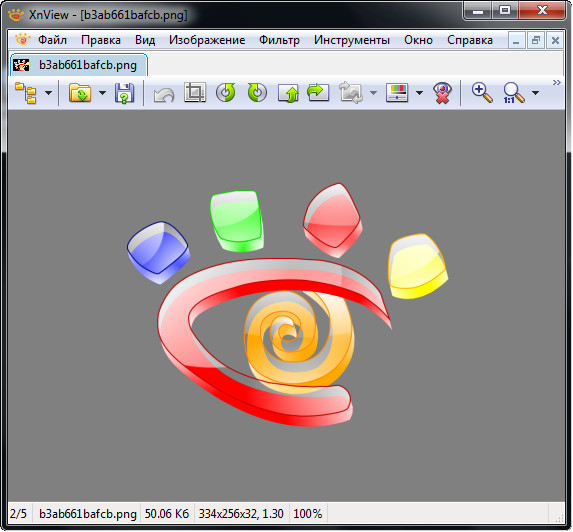
Task: Click the red-eye removal icon
Action: point(442,93)
